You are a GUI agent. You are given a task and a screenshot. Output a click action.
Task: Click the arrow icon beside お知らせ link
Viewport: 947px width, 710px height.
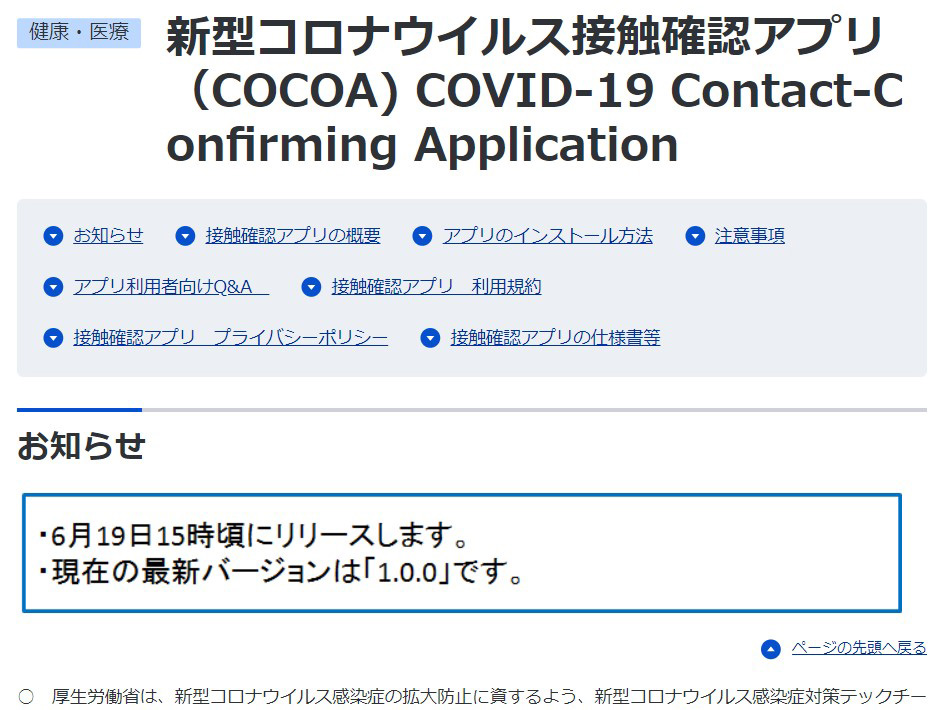(x=53, y=236)
